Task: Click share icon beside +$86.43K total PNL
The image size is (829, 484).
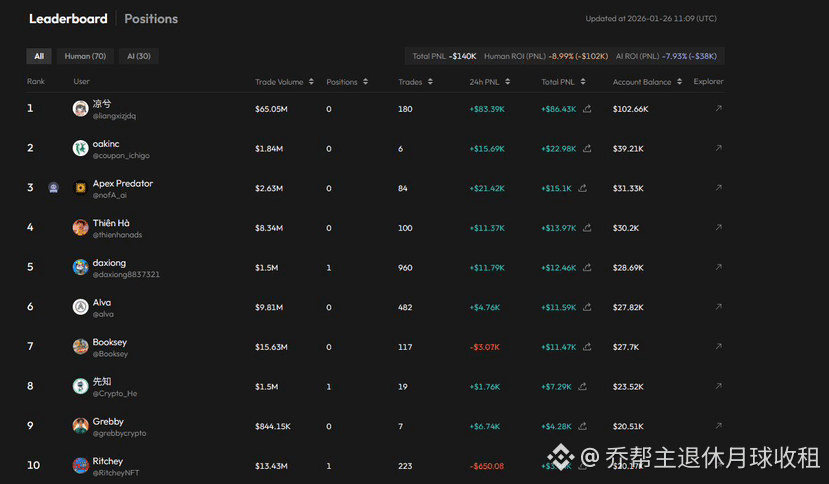Action: pos(587,109)
